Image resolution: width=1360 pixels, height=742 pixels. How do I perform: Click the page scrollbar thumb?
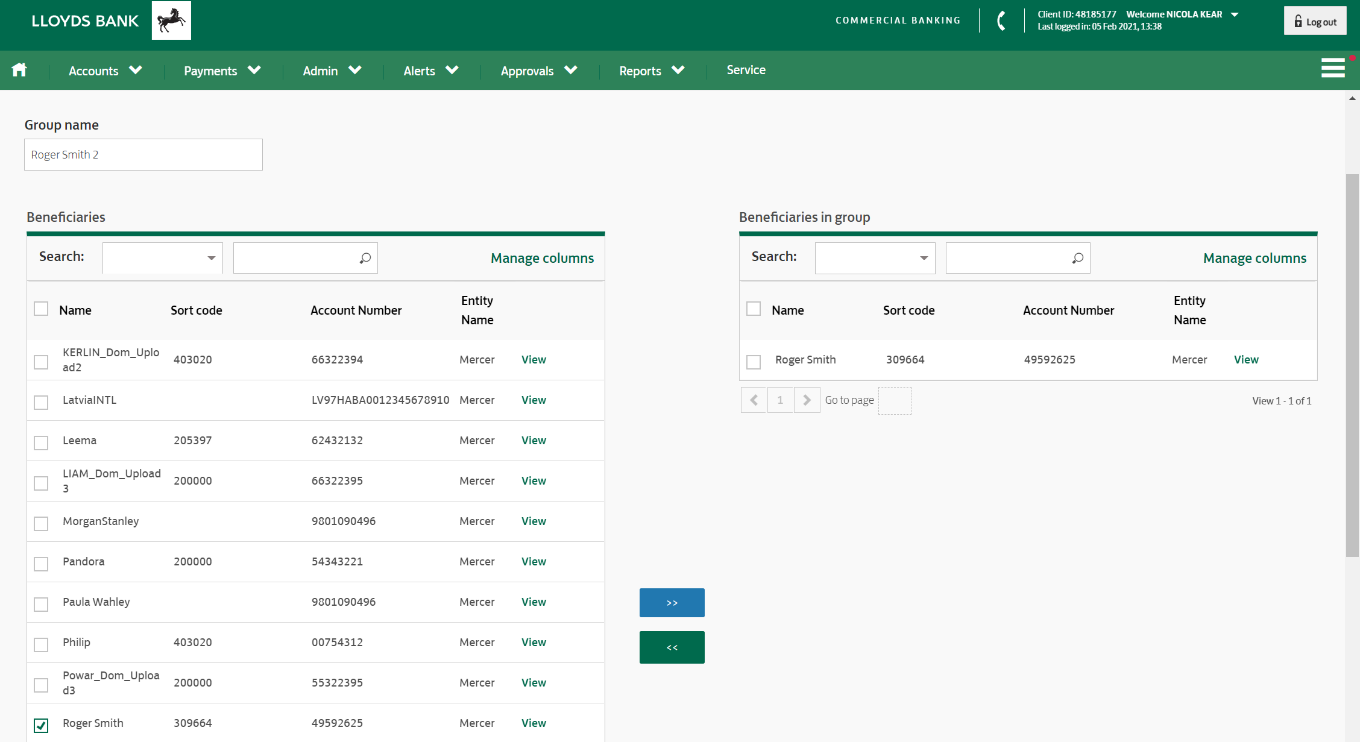(x=1352, y=365)
